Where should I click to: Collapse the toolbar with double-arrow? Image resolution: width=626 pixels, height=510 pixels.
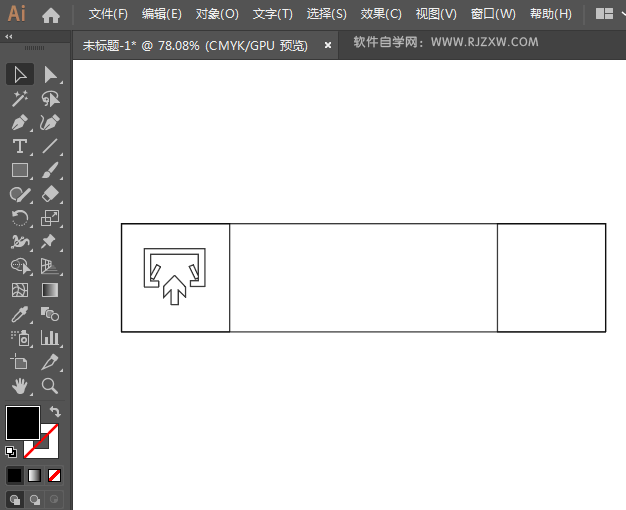(x=8, y=37)
